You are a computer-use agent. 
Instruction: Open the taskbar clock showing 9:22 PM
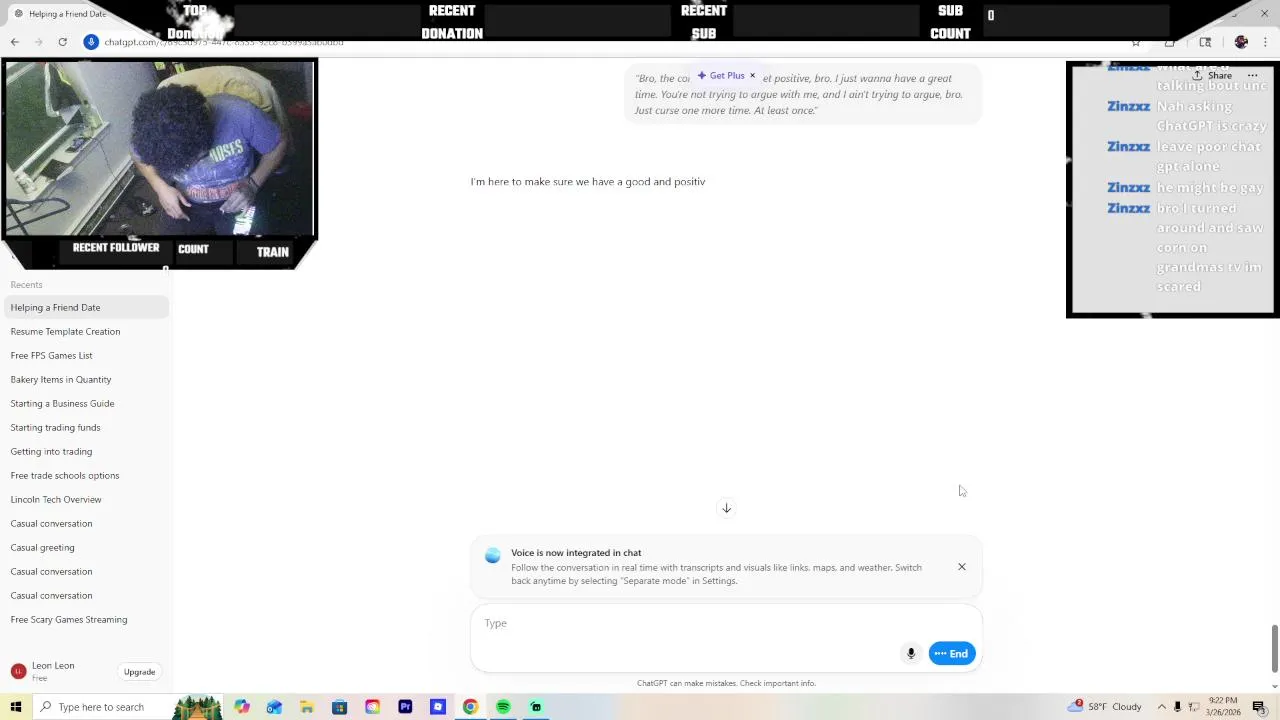[1223, 707]
